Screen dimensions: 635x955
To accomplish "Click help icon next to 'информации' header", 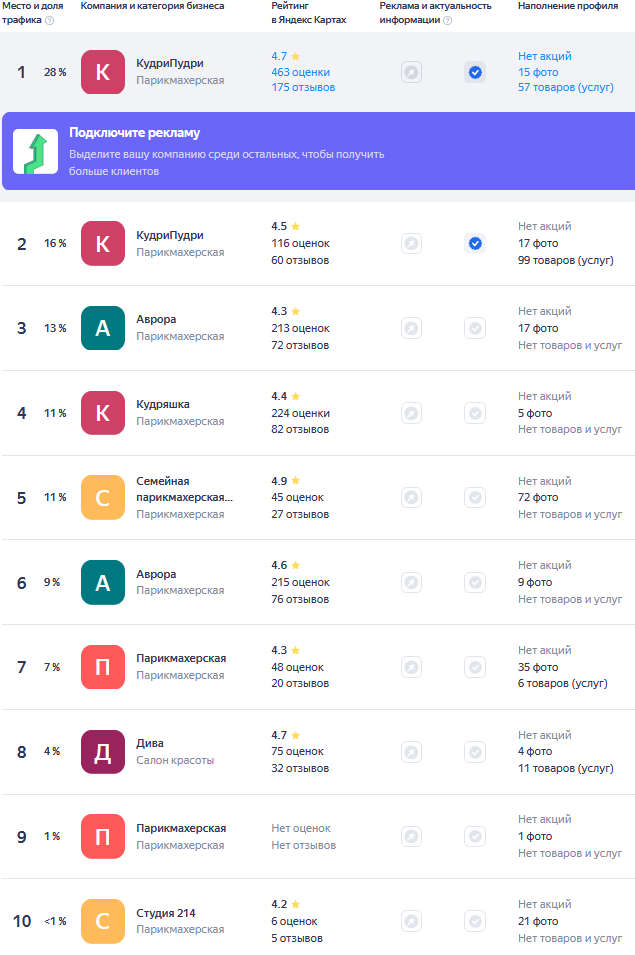I will 448,20.
